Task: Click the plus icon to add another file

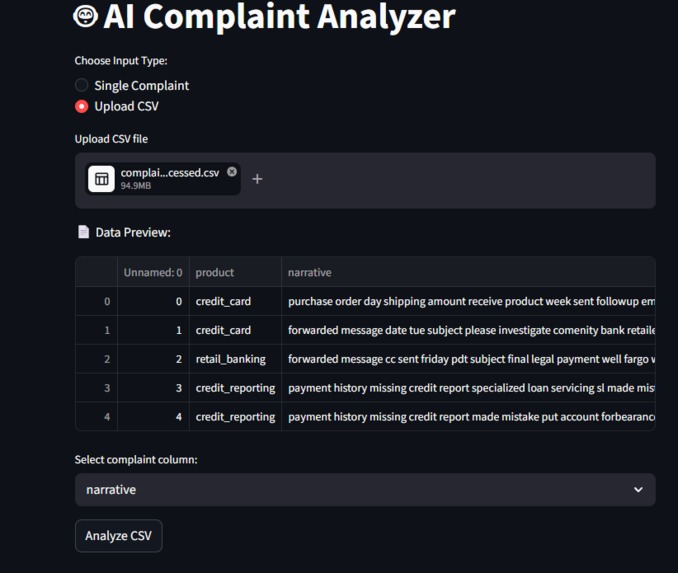Action: pyautogui.click(x=257, y=179)
